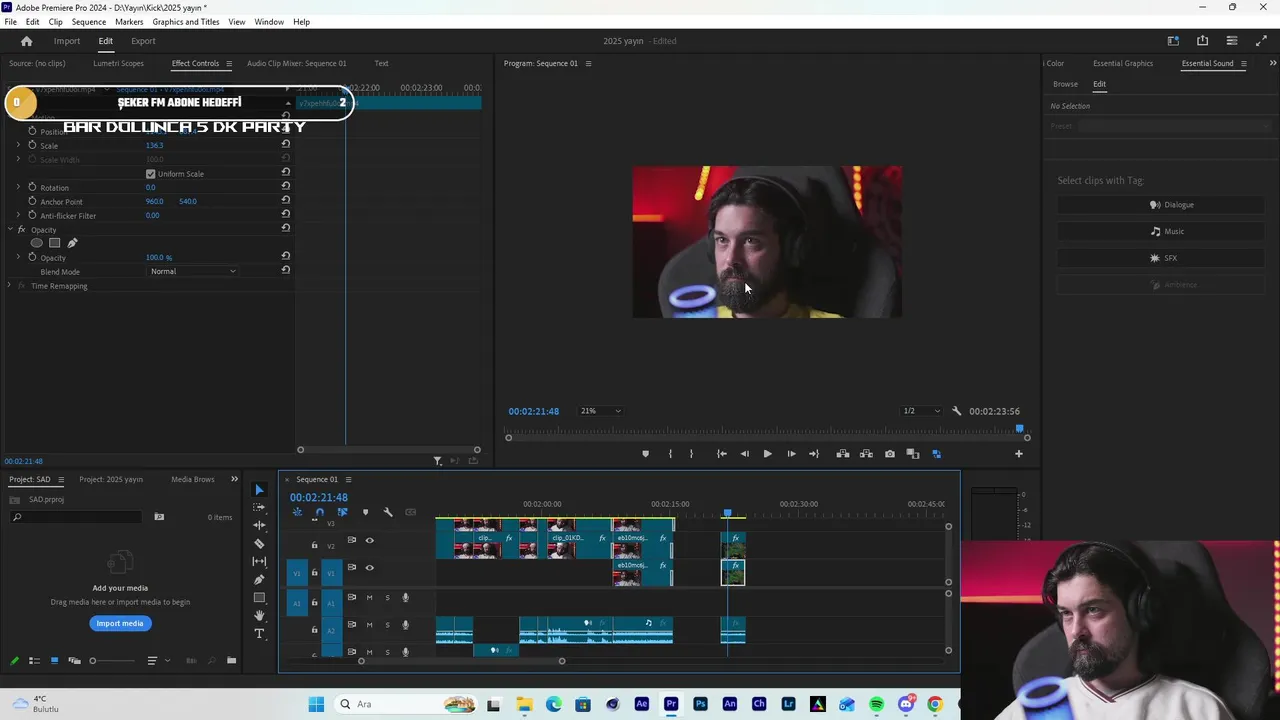The image size is (1280, 720).
Task: Toggle V1 track output eye icon
Action: pyautogui.click(x=370, y=567)
